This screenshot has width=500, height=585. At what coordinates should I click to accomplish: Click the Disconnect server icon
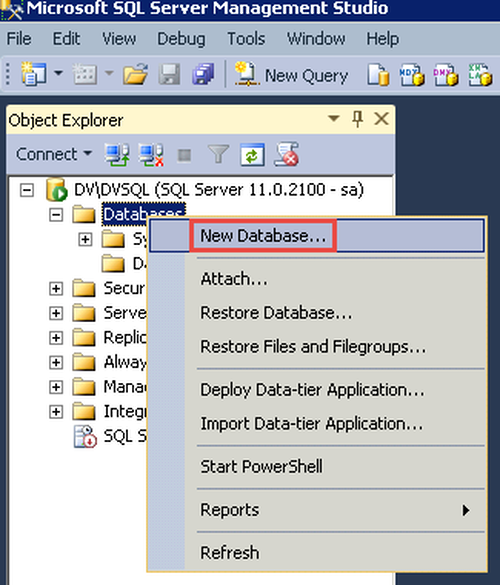[151, 154]
